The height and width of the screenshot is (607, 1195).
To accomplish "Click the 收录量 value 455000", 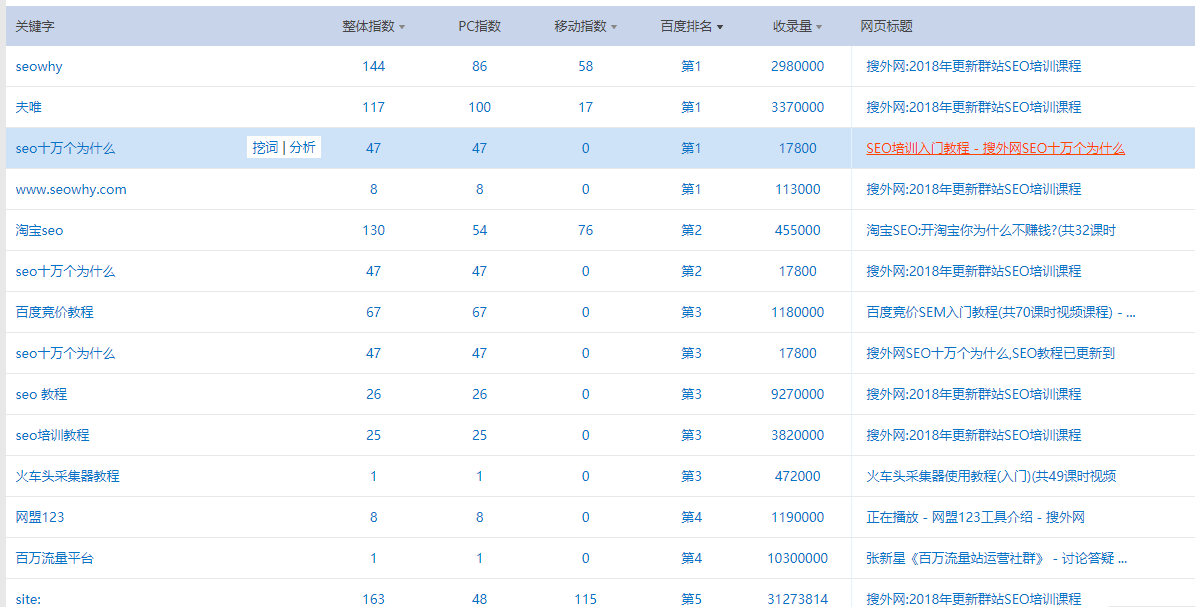I will point(797,230).
